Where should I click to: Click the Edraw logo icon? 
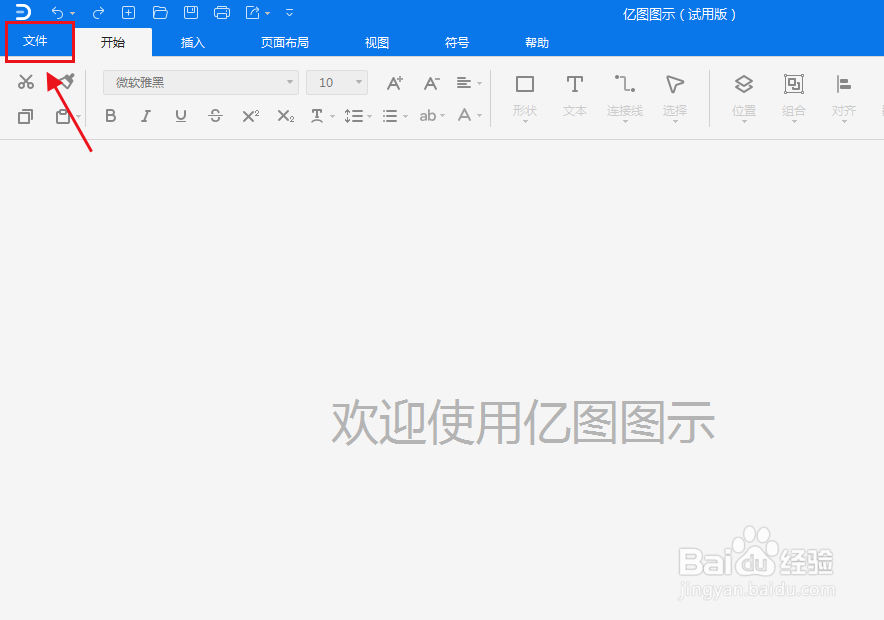[x=23, y=12]
